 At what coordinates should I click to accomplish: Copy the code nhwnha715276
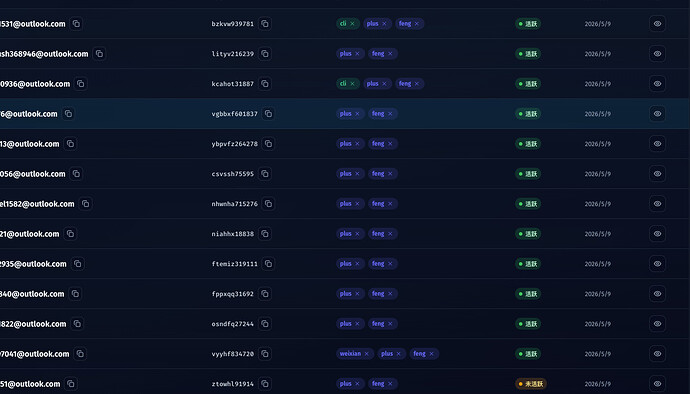point(268,204)
